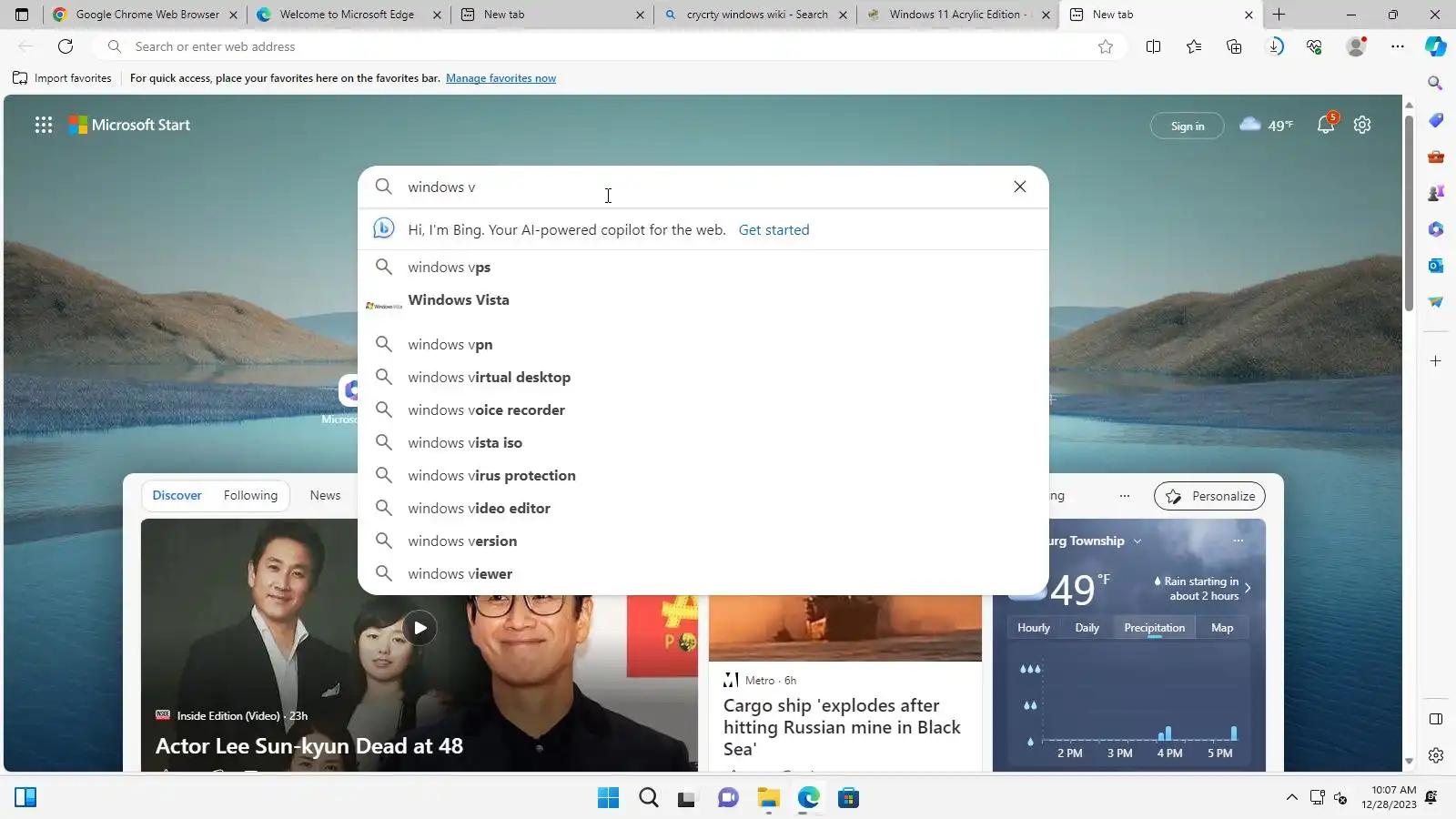The width and height of the screenshot is (1456, 819).
Task: Clear the search box text
Action: click(x=1020, y=187)
